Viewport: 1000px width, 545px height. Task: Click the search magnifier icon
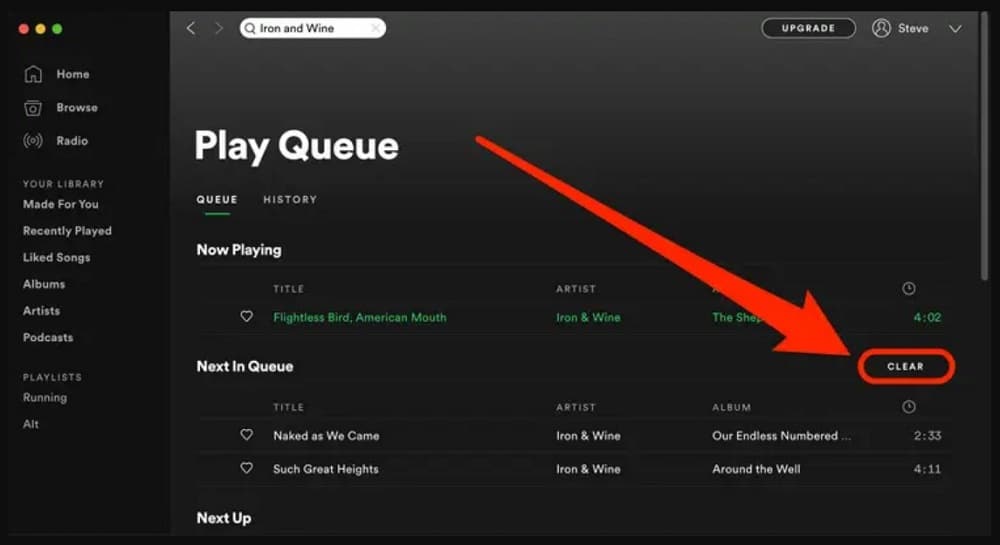[250, 28]
